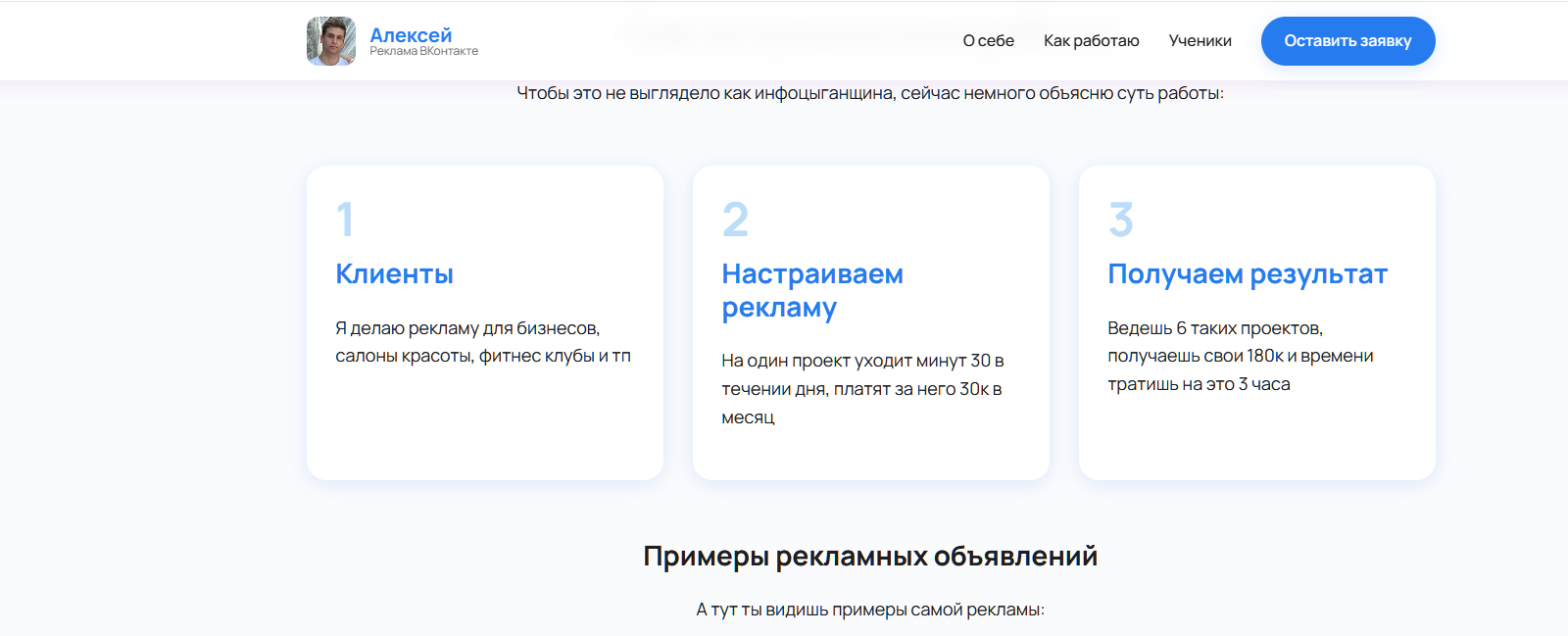
Task: Open the О себе menu item
Action: pos(988,41)
